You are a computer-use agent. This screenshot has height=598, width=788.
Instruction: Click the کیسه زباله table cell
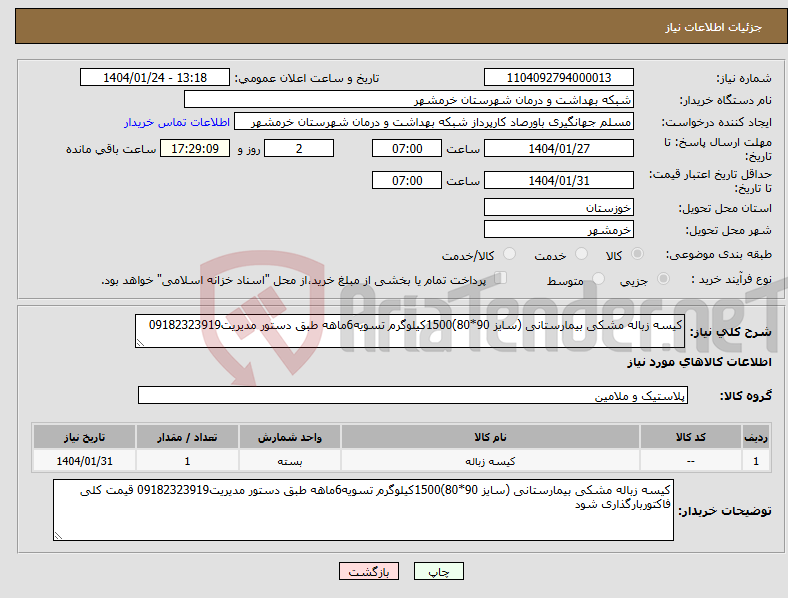tap(490, 461)
